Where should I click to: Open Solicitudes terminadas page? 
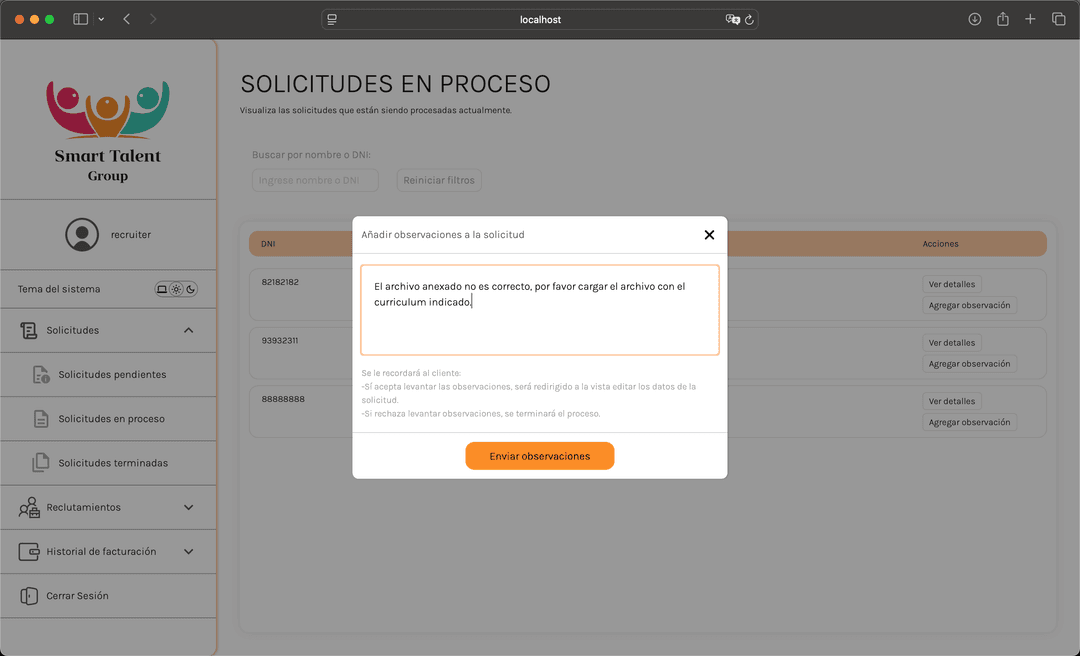click(113, 463)
